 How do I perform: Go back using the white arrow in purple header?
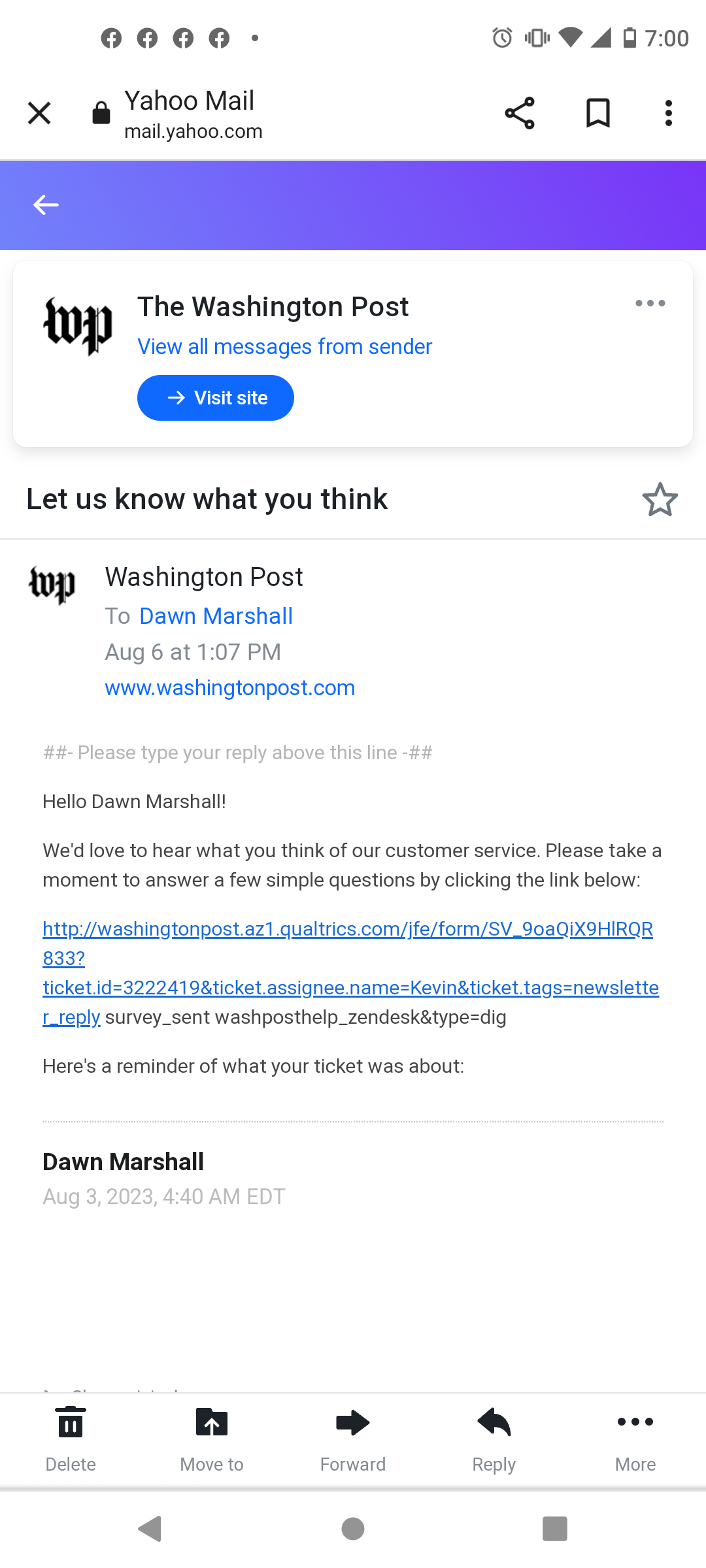(46, 205)
